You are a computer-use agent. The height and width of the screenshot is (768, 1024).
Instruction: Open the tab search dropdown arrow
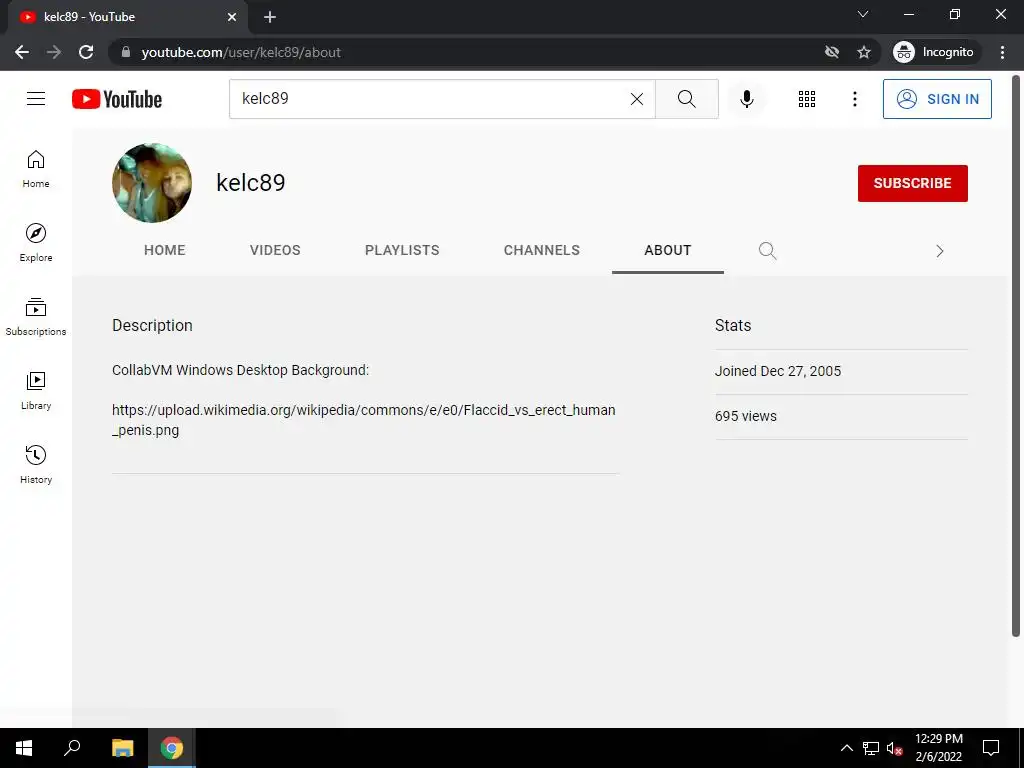(x=863, y=14)
